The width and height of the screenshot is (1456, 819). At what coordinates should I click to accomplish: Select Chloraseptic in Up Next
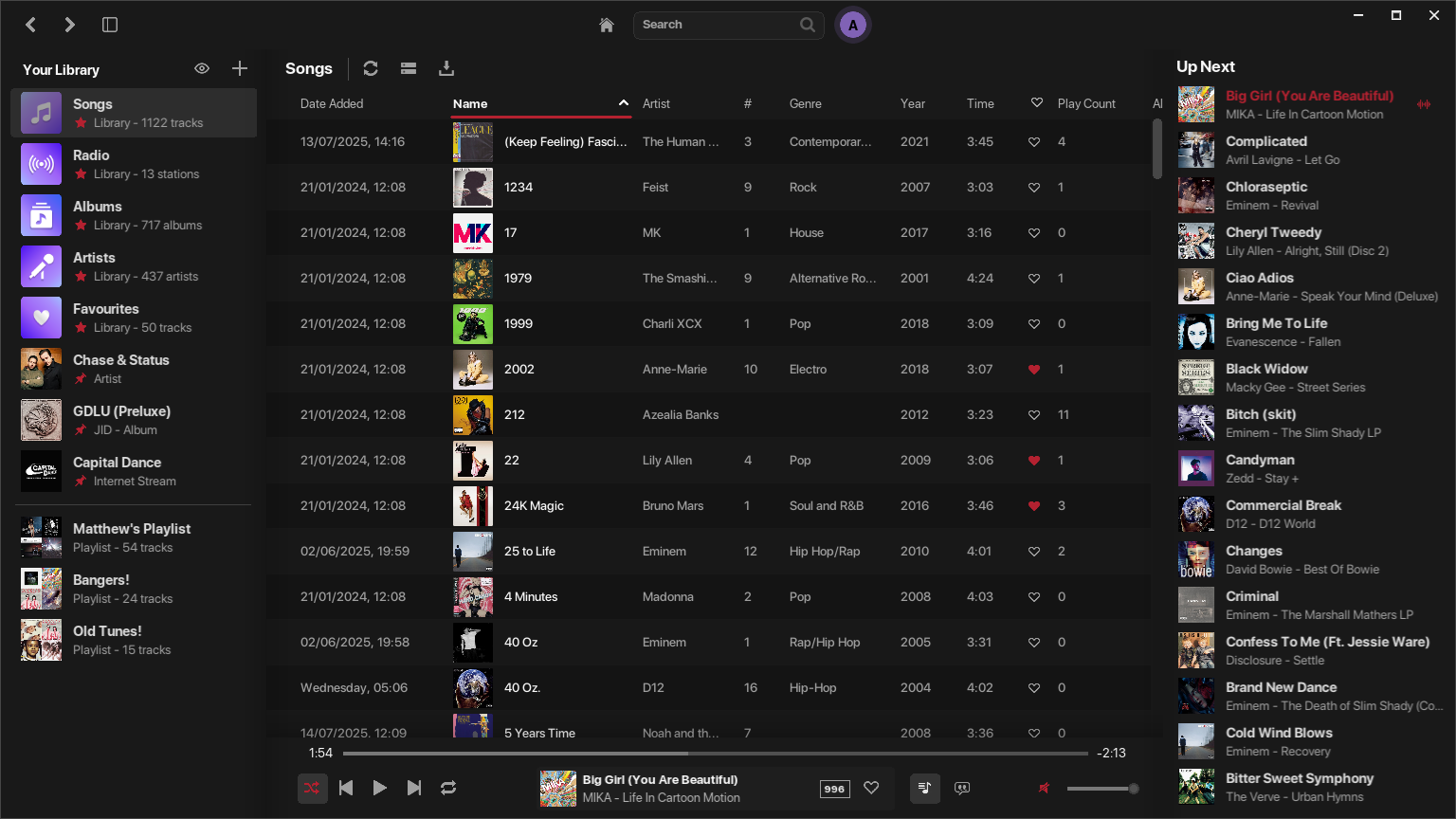coord(1310,195)
